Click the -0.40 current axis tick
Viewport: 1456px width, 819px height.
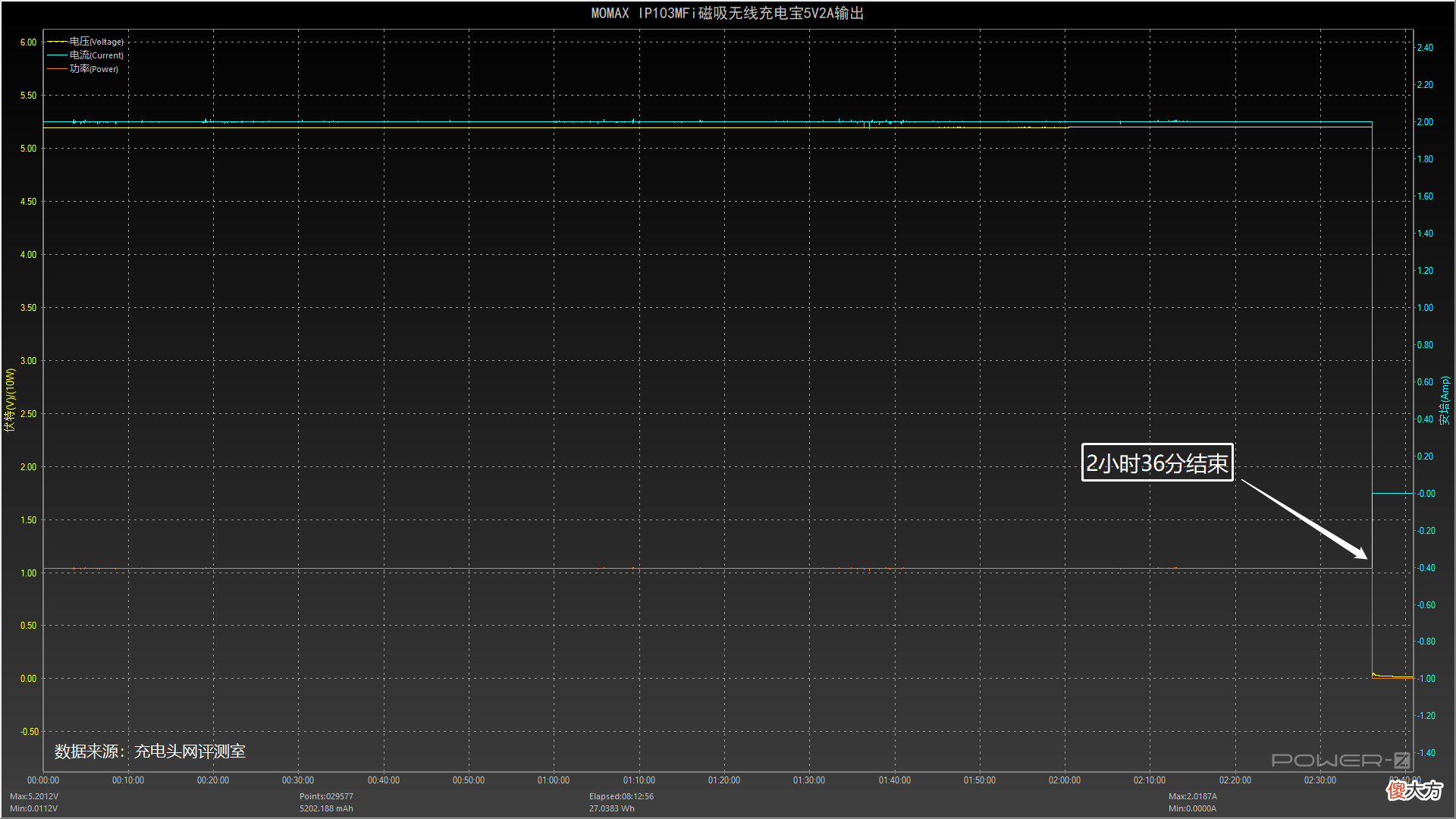click(1426, 568)
